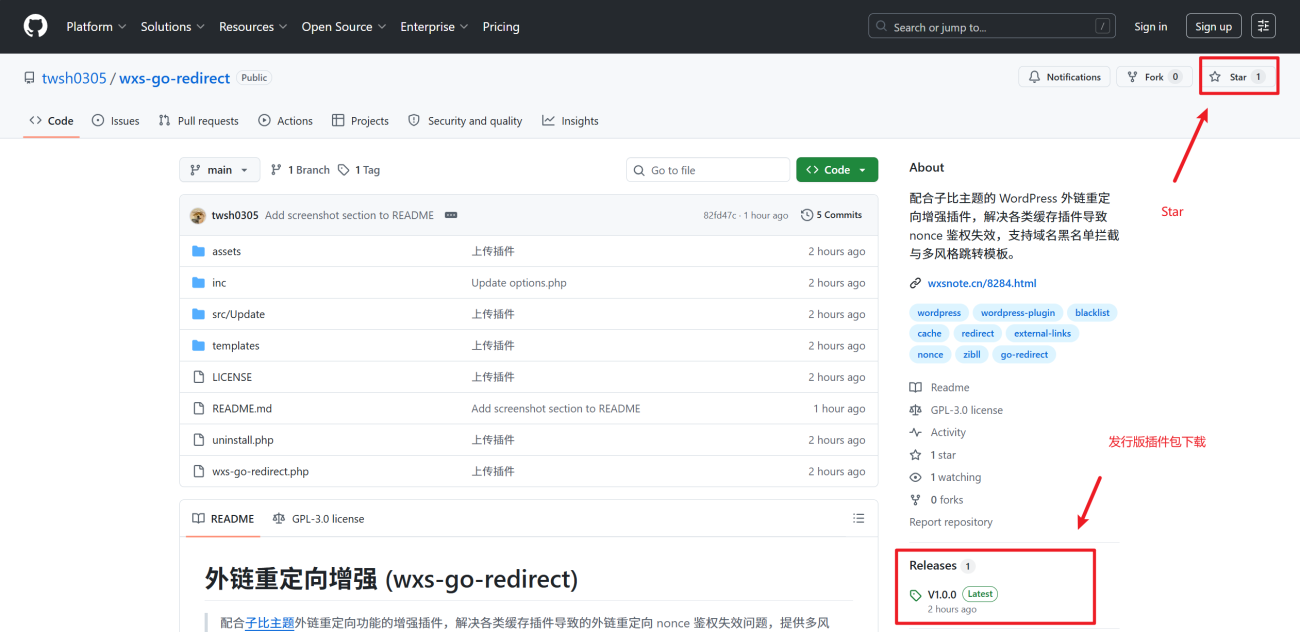Open appearance settings icon in header
The width and height of the screenshot is (1300, 632).
click(1263, 27)
